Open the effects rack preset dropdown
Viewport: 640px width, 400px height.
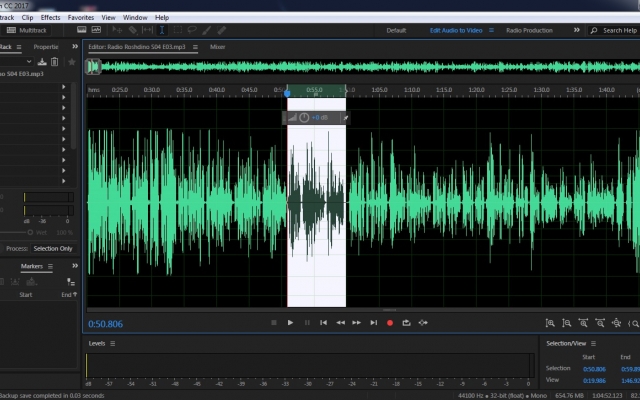tap(29, 62)
